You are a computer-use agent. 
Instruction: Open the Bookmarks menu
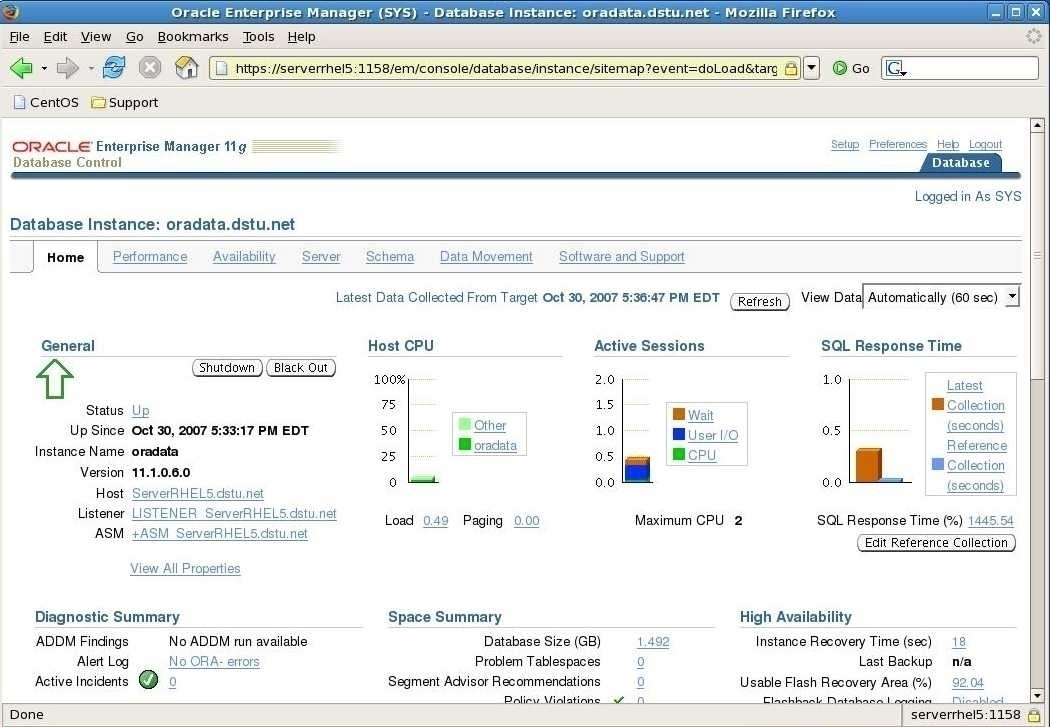click(x=193, y=37)
